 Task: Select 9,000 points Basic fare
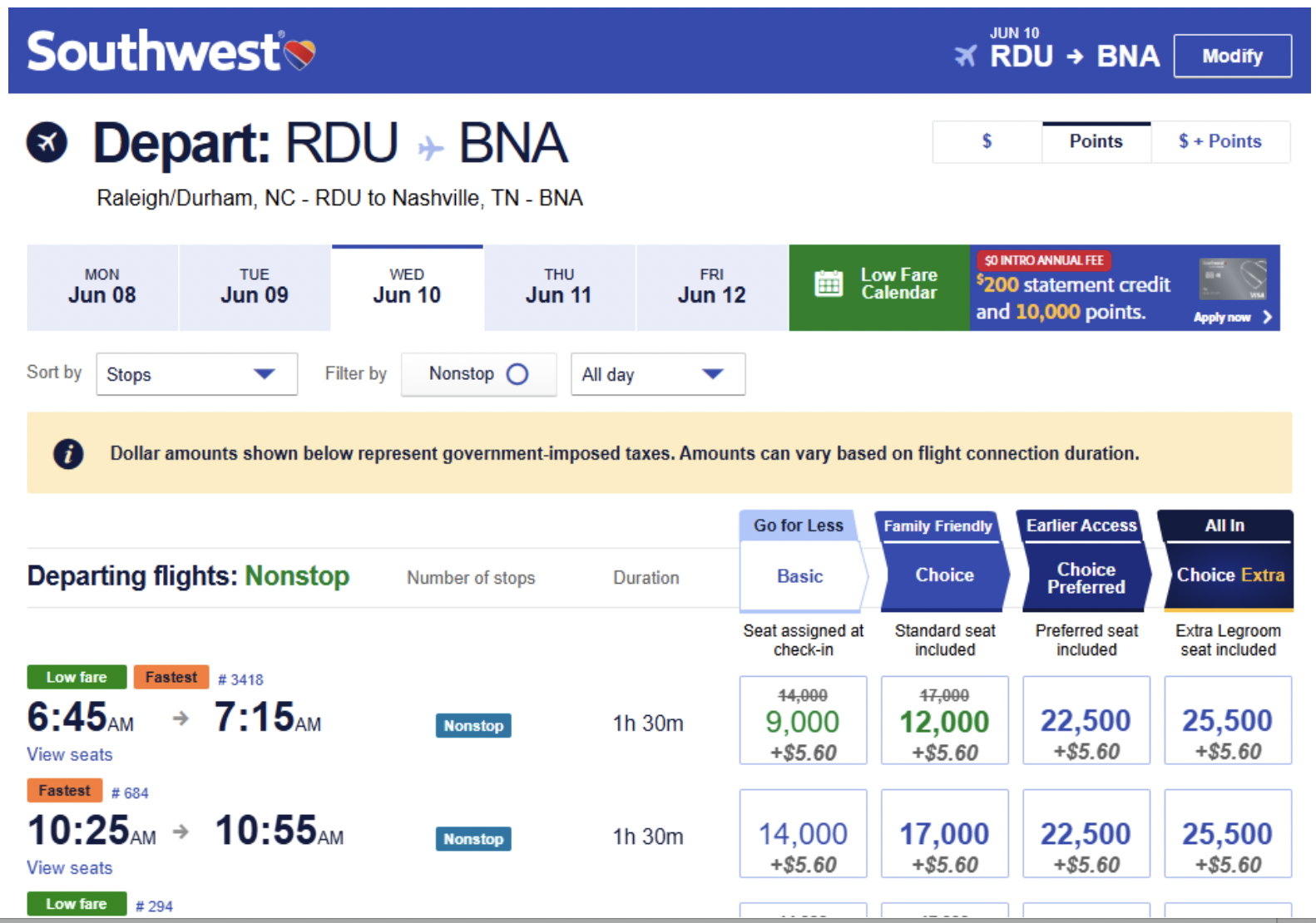[x=803, y=720]
